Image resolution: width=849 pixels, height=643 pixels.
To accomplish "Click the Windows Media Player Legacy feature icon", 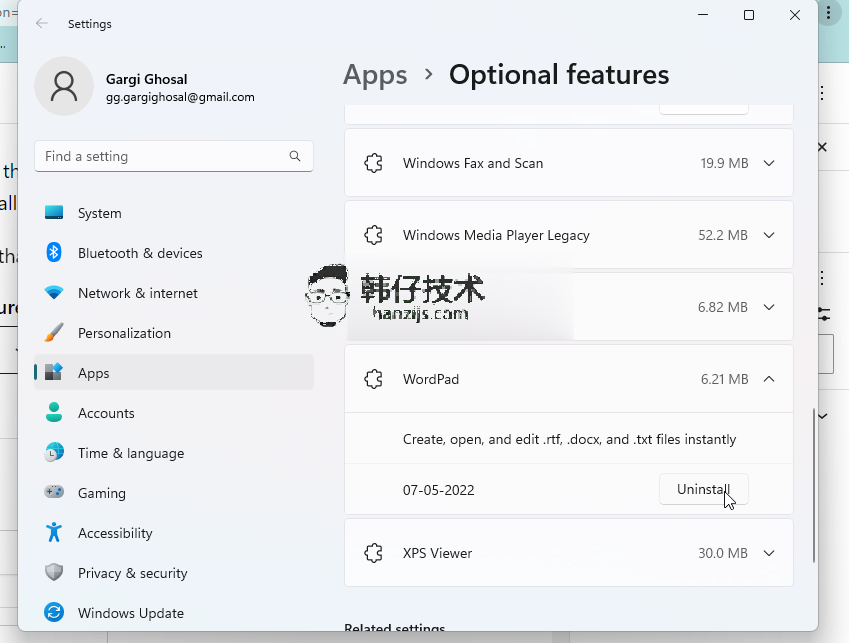I will pyautogui.click(x=374, y=235).
